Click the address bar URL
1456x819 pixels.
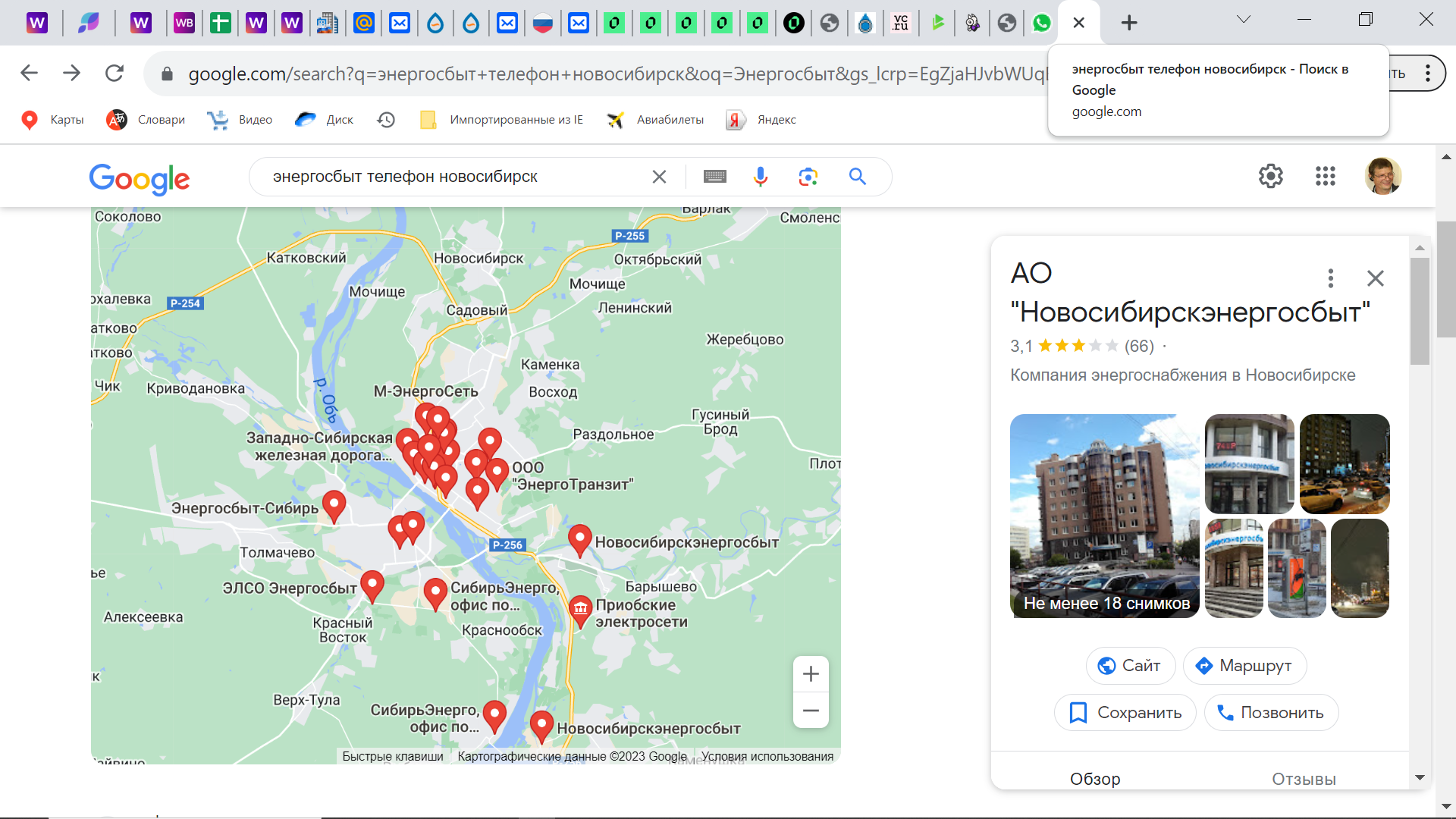pyautogui.click(x=618, y=74)
